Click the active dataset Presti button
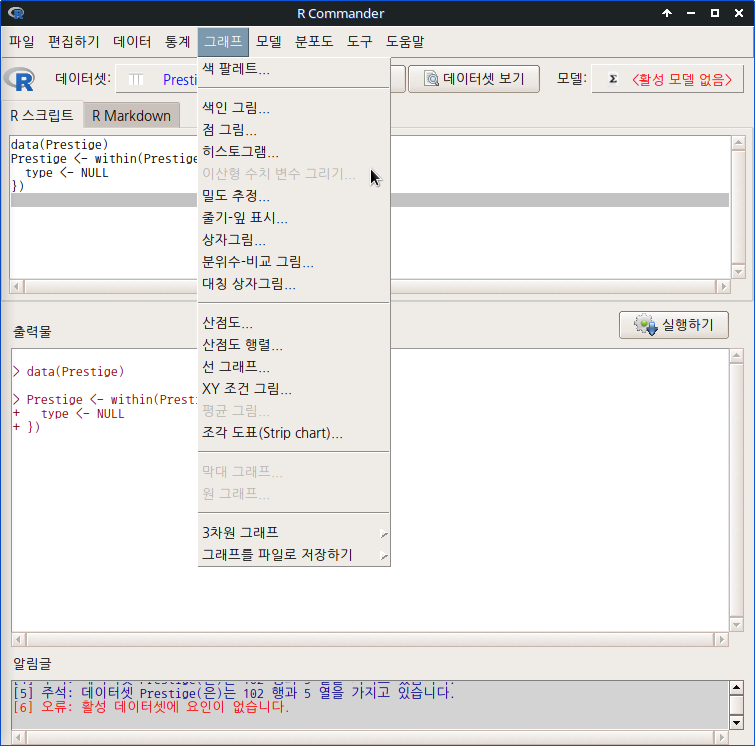The height and width of the screenshot is (746, 755). [x=156, y=79]
